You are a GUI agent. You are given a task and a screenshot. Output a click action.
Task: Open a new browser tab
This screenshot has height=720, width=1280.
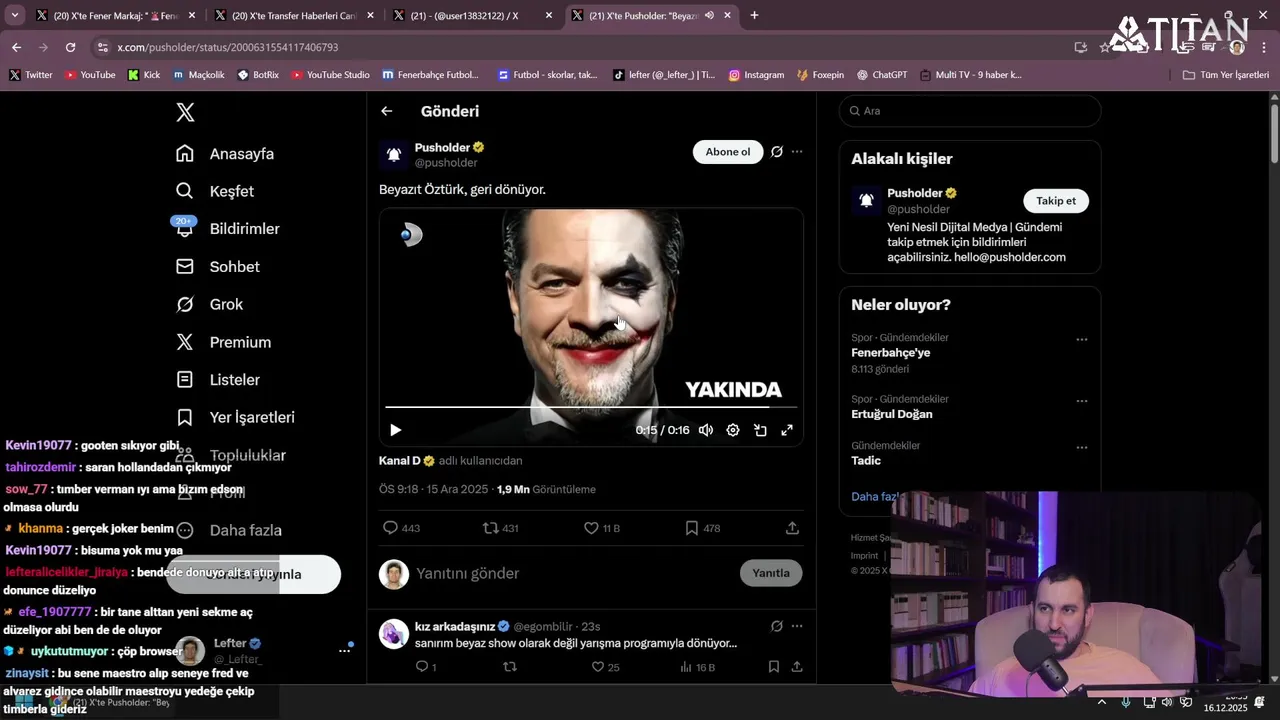[754, 15]
